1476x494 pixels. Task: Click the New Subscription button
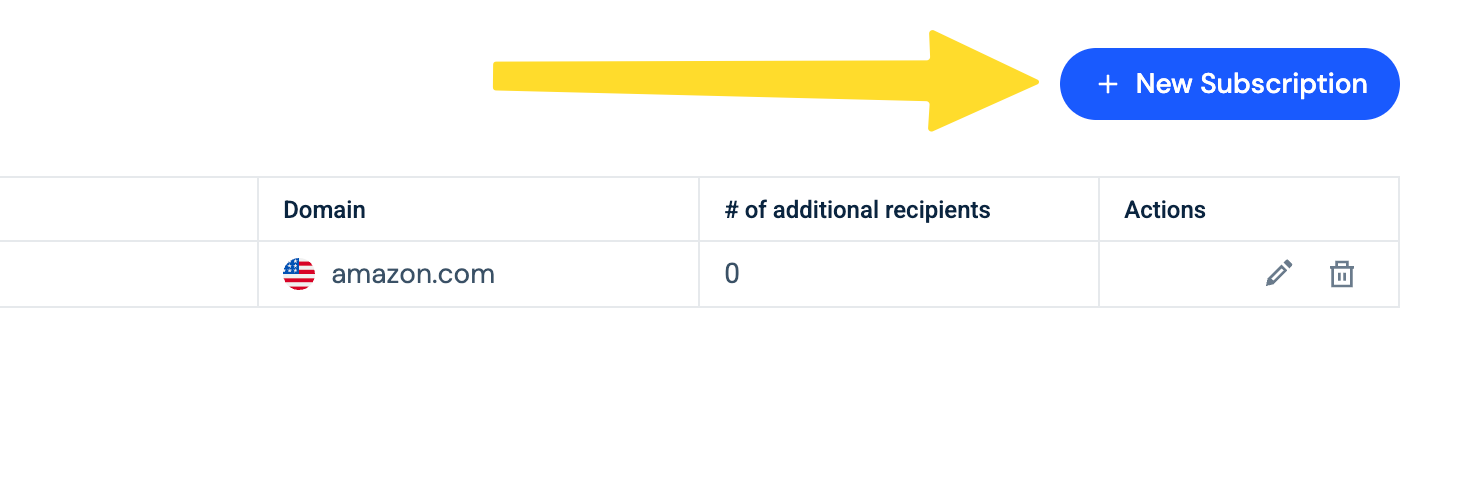click(1229, 84)
